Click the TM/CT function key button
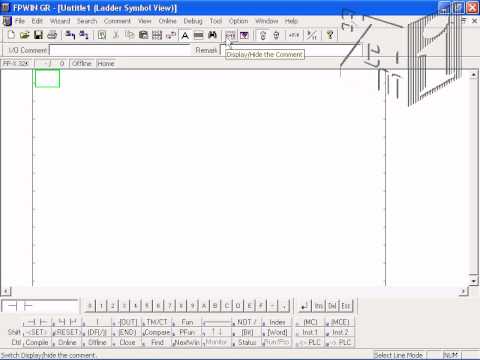Screen dimensions: 480x360 [157, 322]
